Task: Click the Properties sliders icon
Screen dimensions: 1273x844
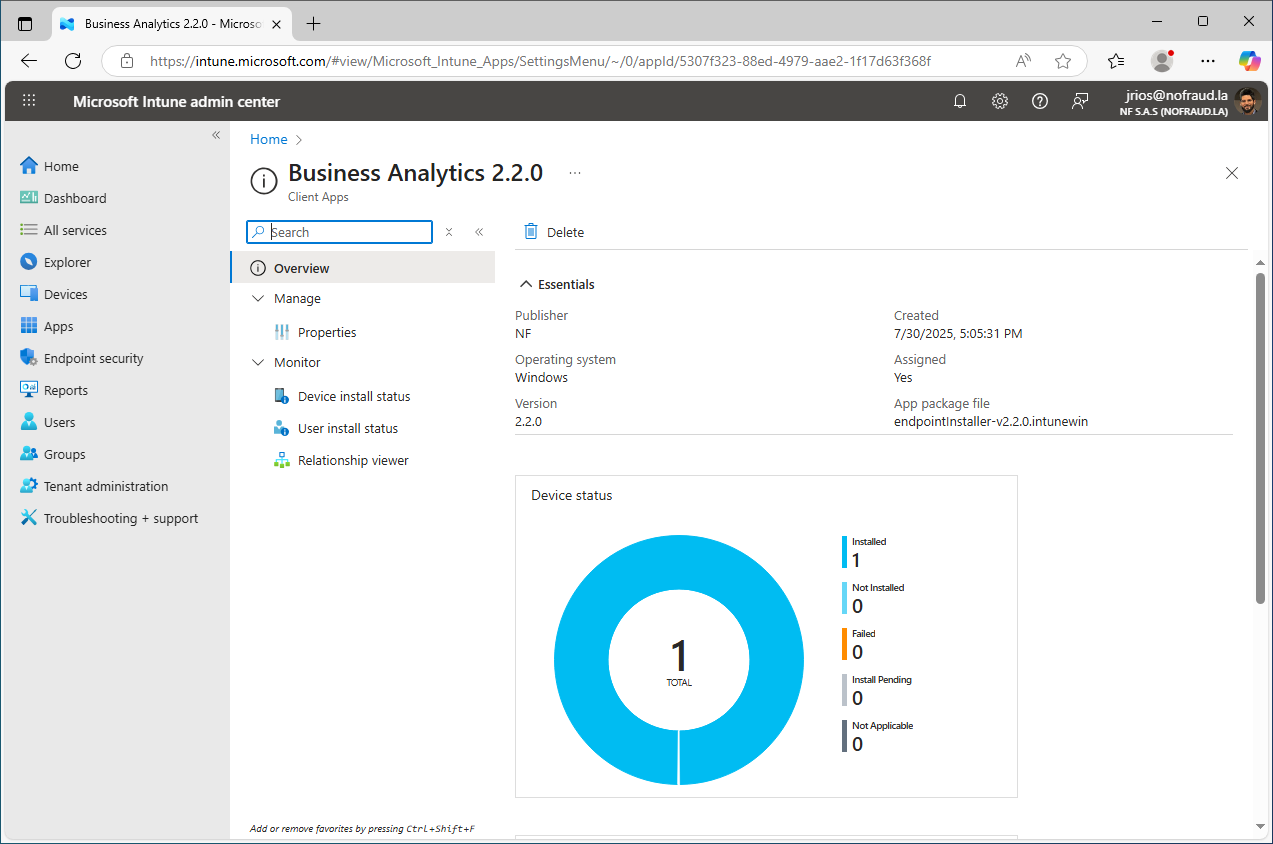Action: tap(282, 332)
